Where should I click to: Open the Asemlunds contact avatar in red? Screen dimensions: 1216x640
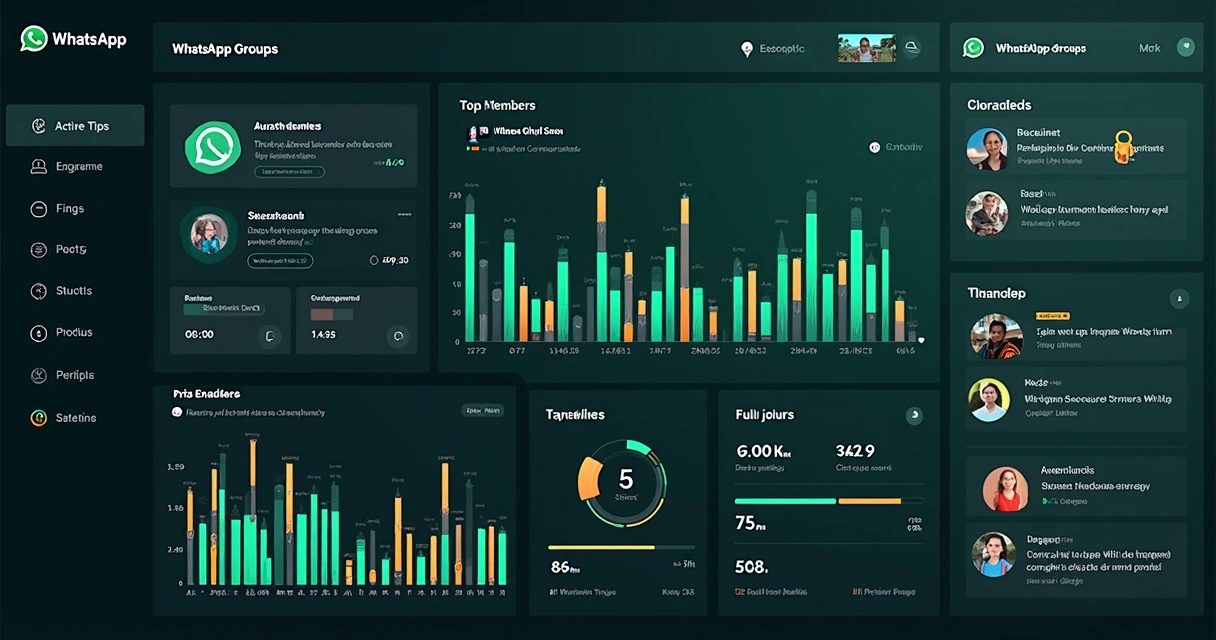click(1005, 490)
